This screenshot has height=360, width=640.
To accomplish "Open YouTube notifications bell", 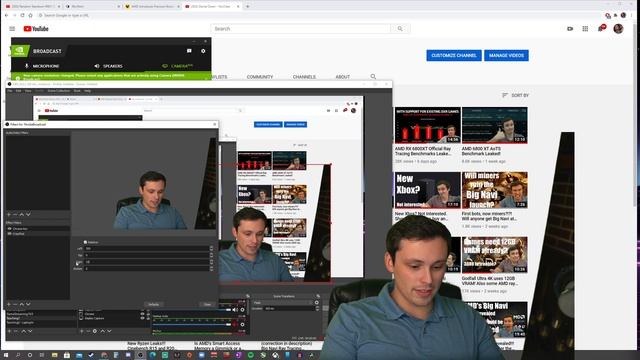I will [600, 29].
